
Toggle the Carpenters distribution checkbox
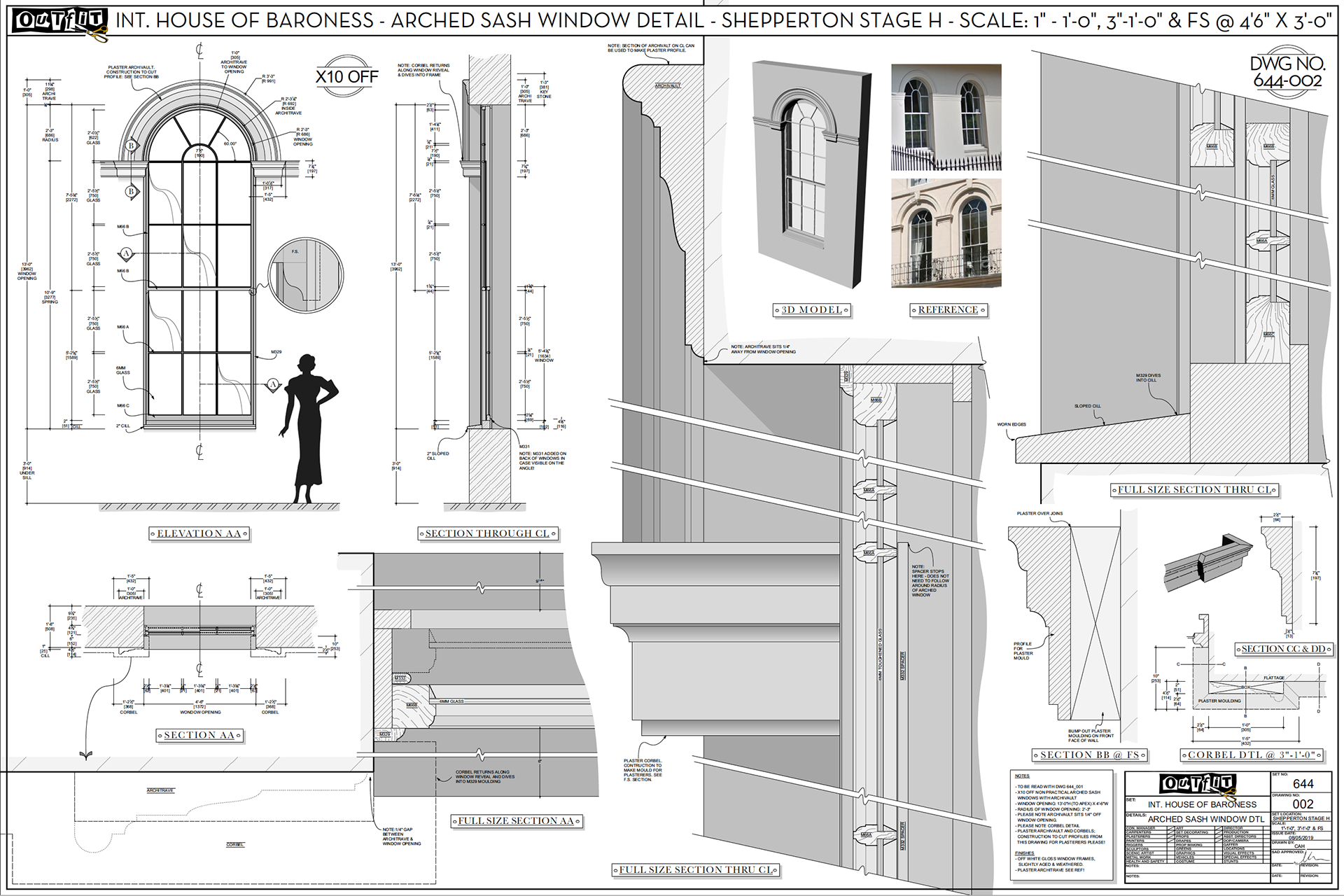pyautogui.click(x=1171, y=832)
